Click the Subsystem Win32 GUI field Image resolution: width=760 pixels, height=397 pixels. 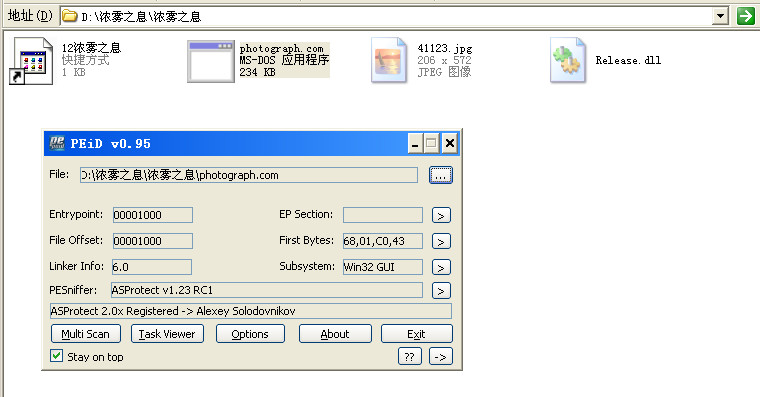[383, 267]
